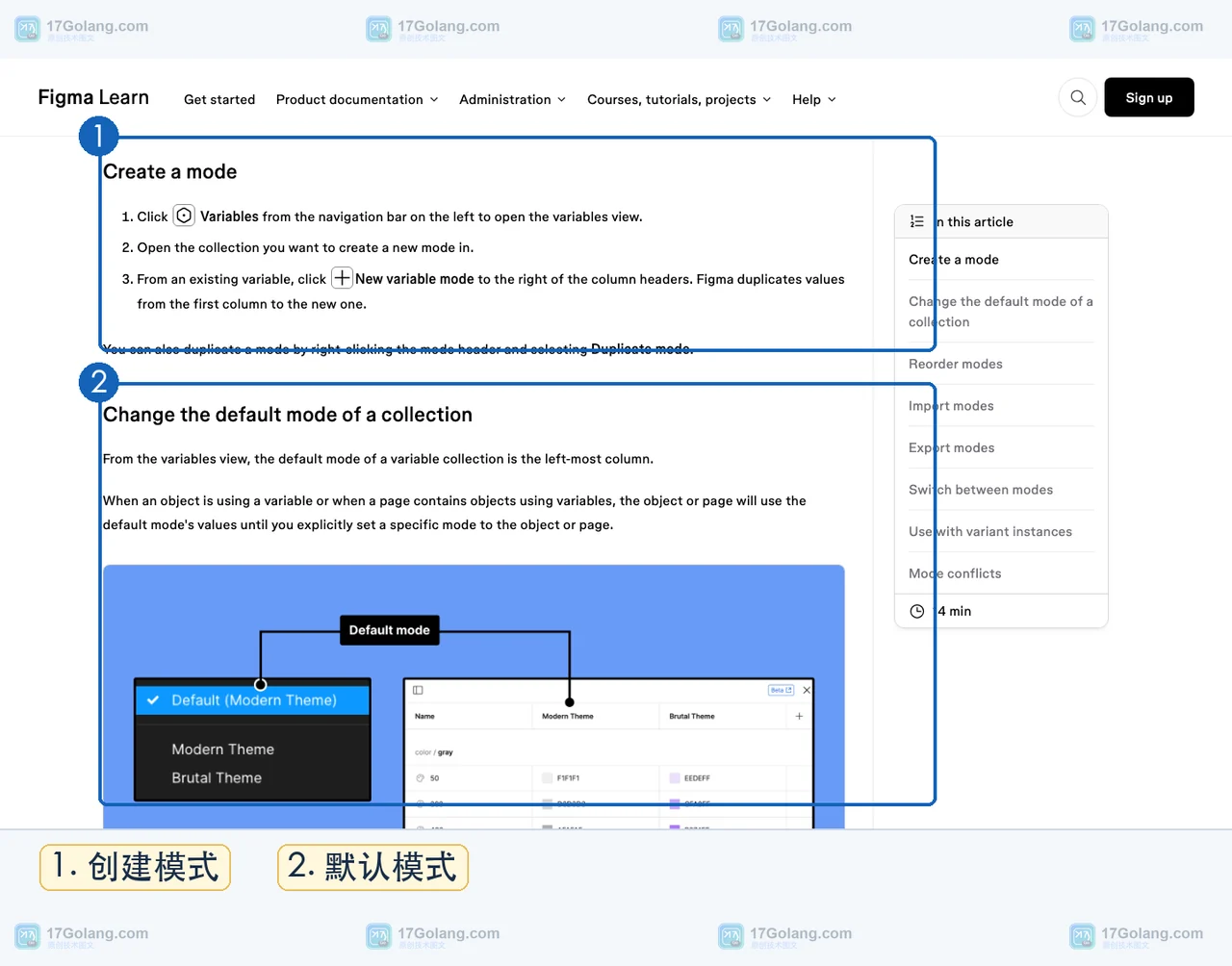The width and height of the screenshot is (1232, 966).
Task: Click the color / gray group label
Action: (434, 752)
